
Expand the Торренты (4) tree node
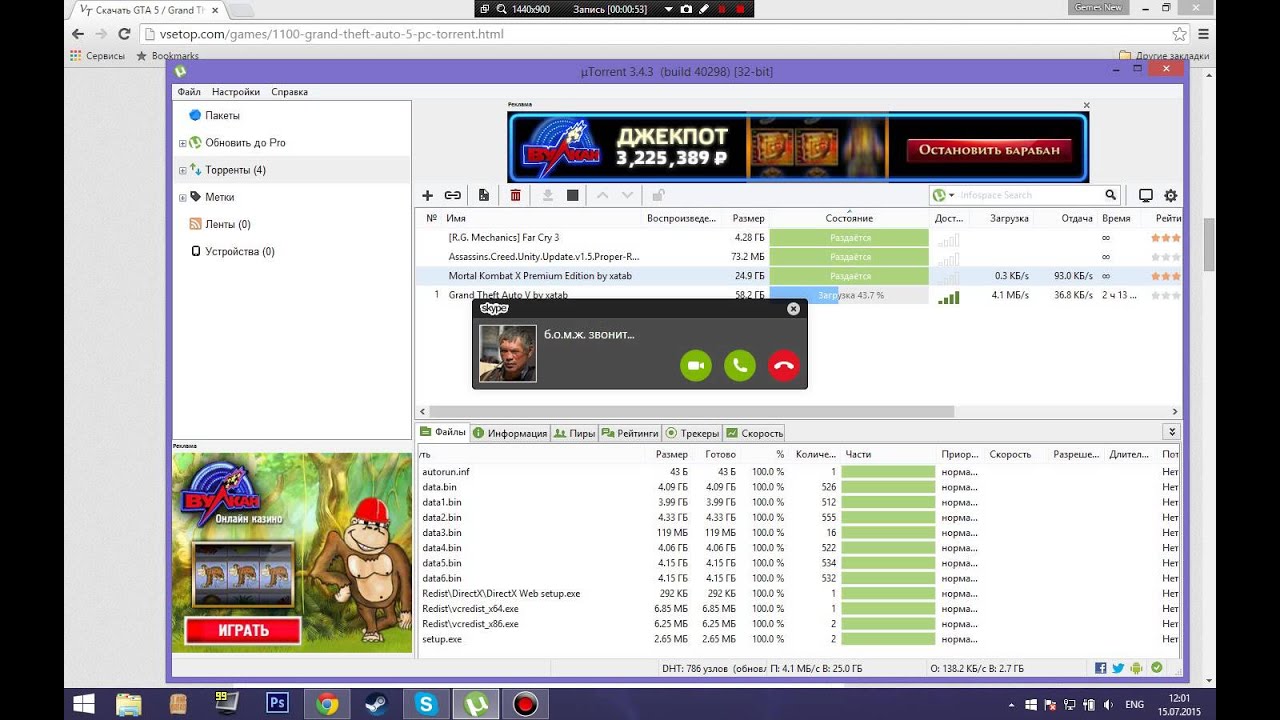tap(183, 171)
